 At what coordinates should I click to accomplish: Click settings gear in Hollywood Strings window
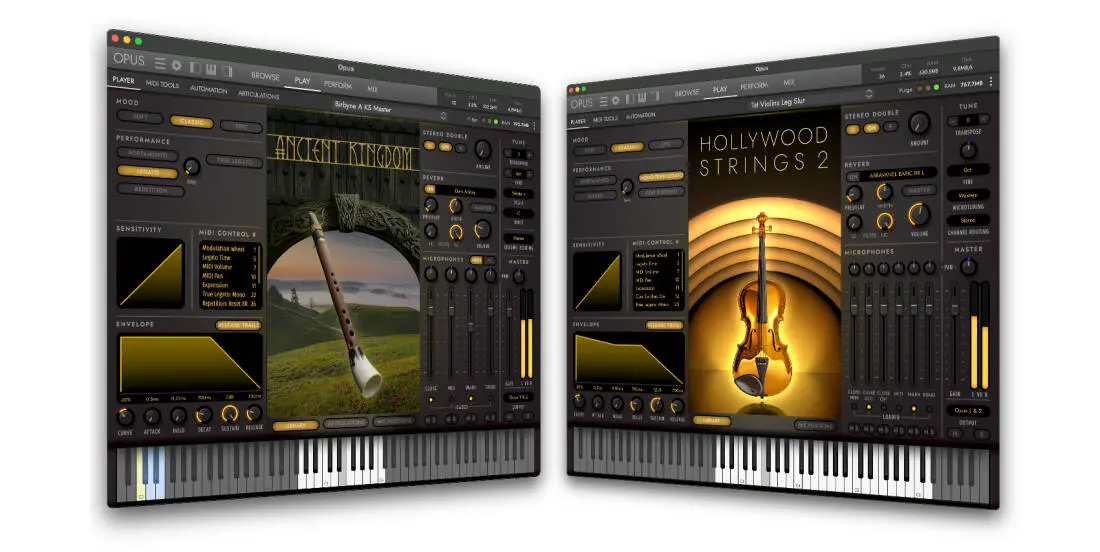point(615,100)
